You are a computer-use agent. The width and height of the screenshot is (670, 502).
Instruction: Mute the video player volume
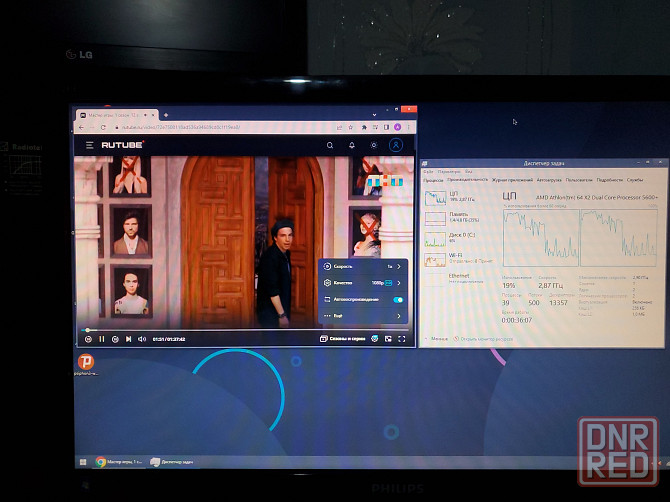click(x=142, y=339)
